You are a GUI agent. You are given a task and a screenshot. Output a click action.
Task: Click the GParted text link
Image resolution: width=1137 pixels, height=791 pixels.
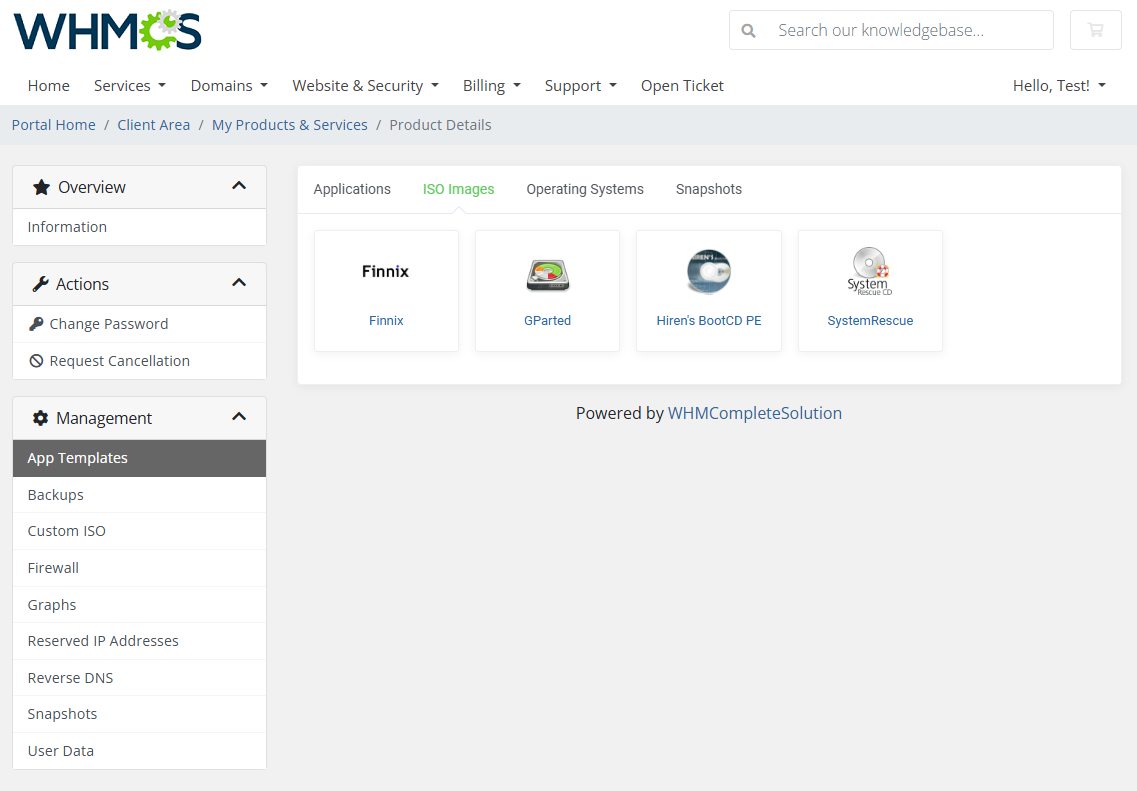547,320
